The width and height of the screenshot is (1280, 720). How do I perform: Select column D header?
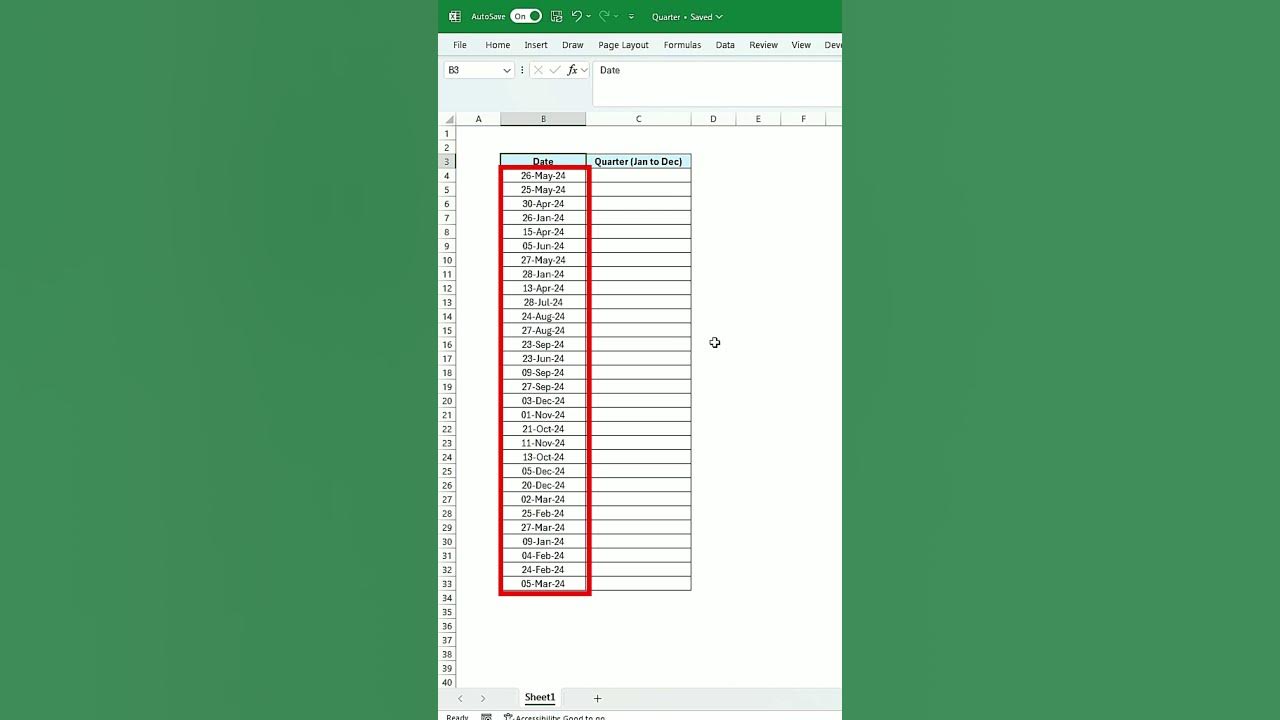point(713,119)
